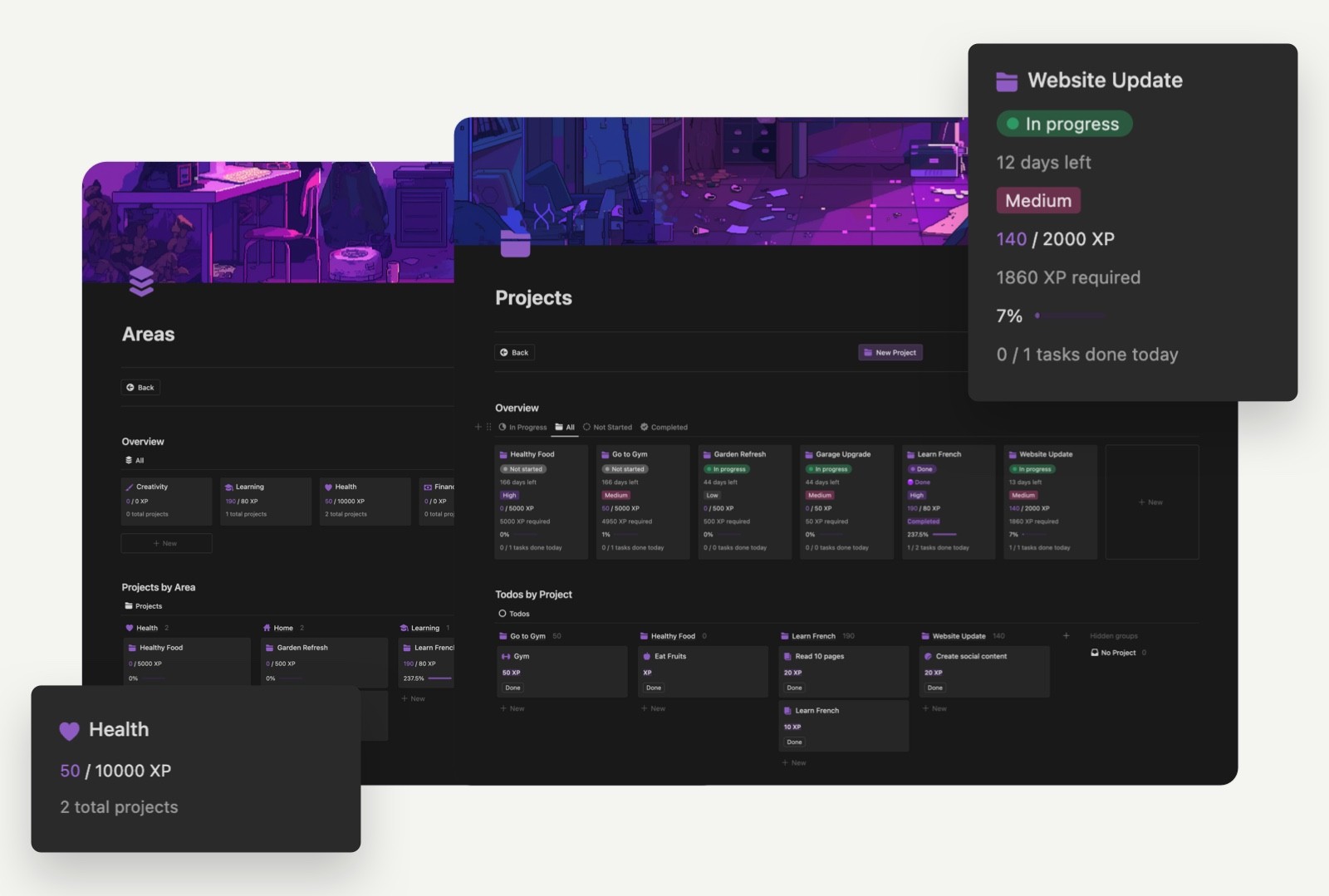Click the New Project button
The width and height of the screenshot is (1329, 896).
click(x=890, y=352)
